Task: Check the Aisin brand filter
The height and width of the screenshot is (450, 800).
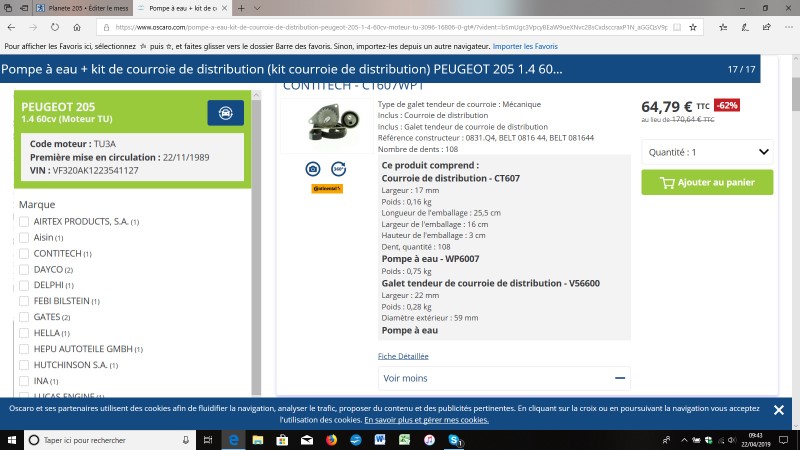Action: tap(24, 237)
